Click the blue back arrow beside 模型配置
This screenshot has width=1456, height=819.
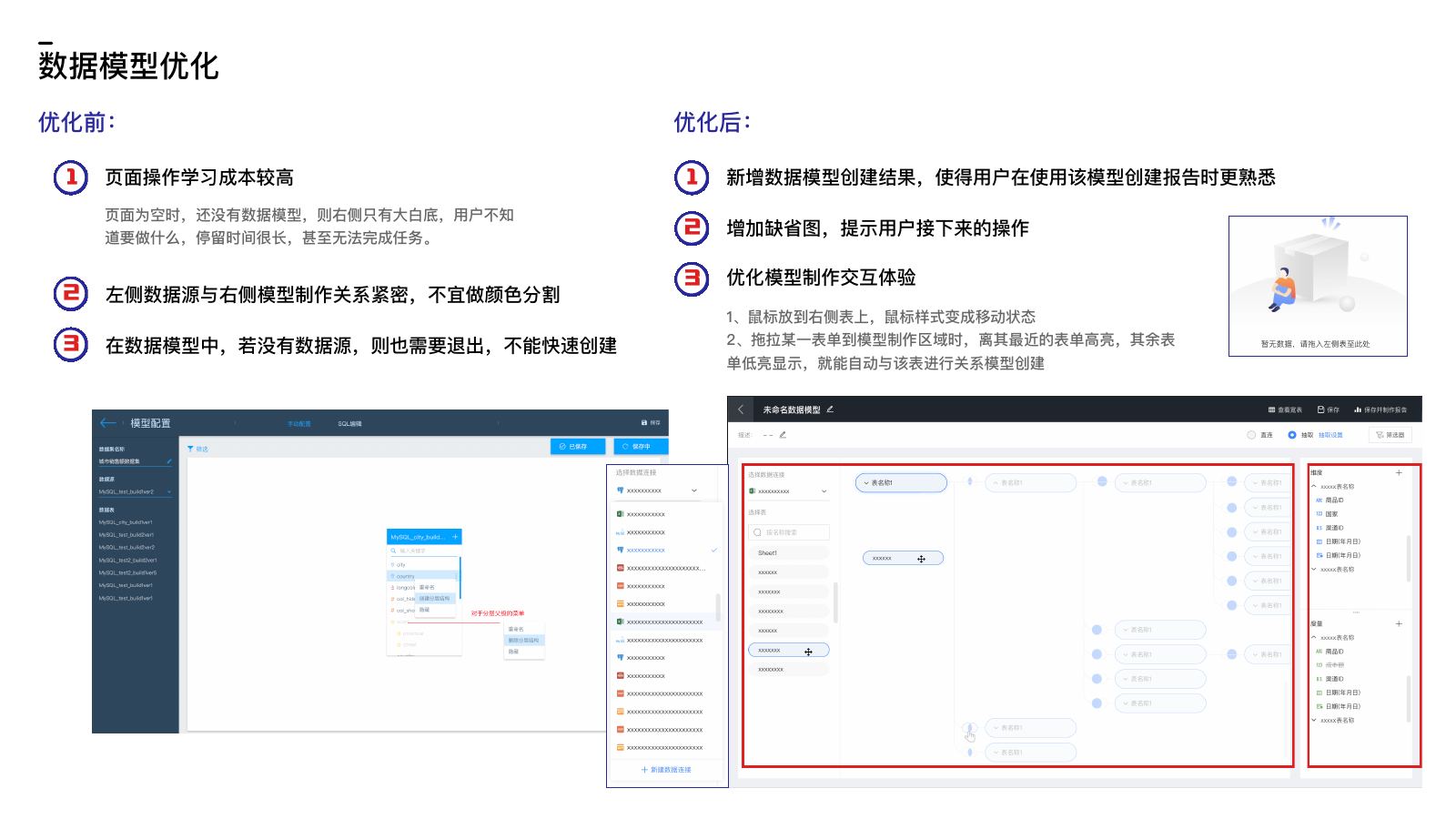click(108, 423)
